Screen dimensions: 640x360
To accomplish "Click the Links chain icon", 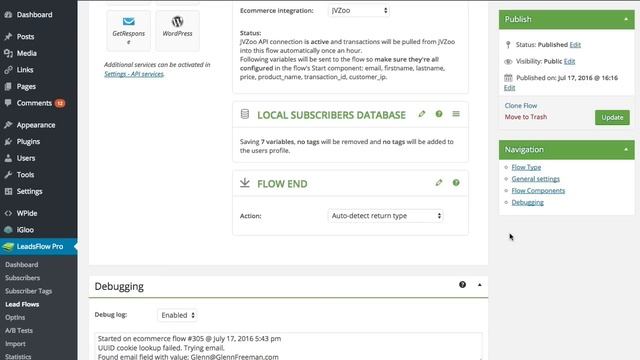I will point(8,70).
